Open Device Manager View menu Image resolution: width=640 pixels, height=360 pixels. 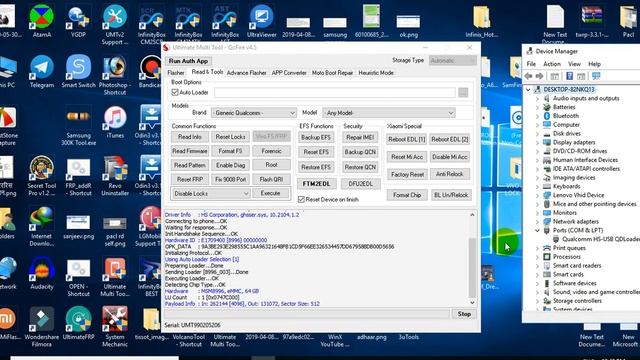(574, 64)
